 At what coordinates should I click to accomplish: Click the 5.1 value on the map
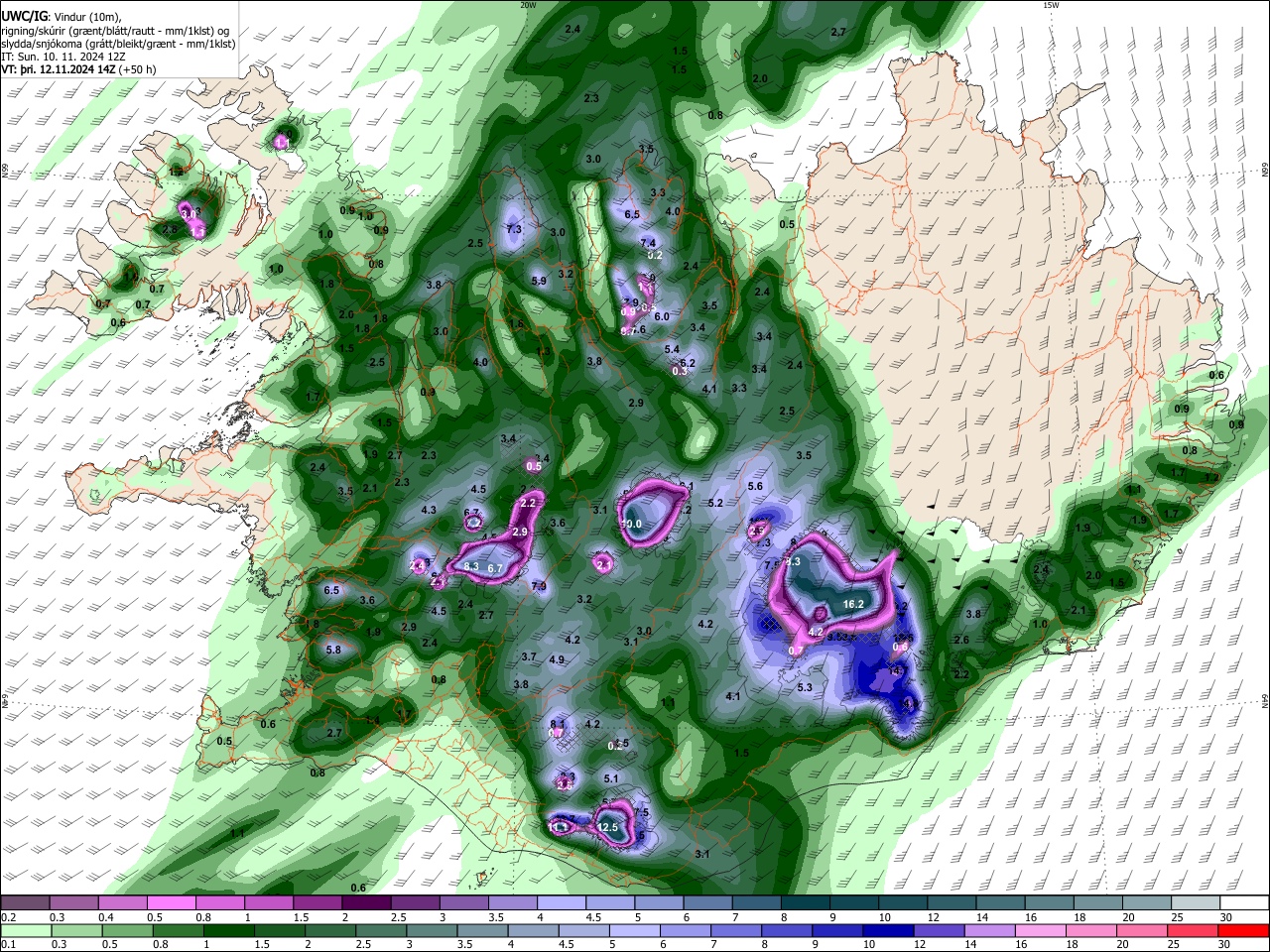coord(611,778)
